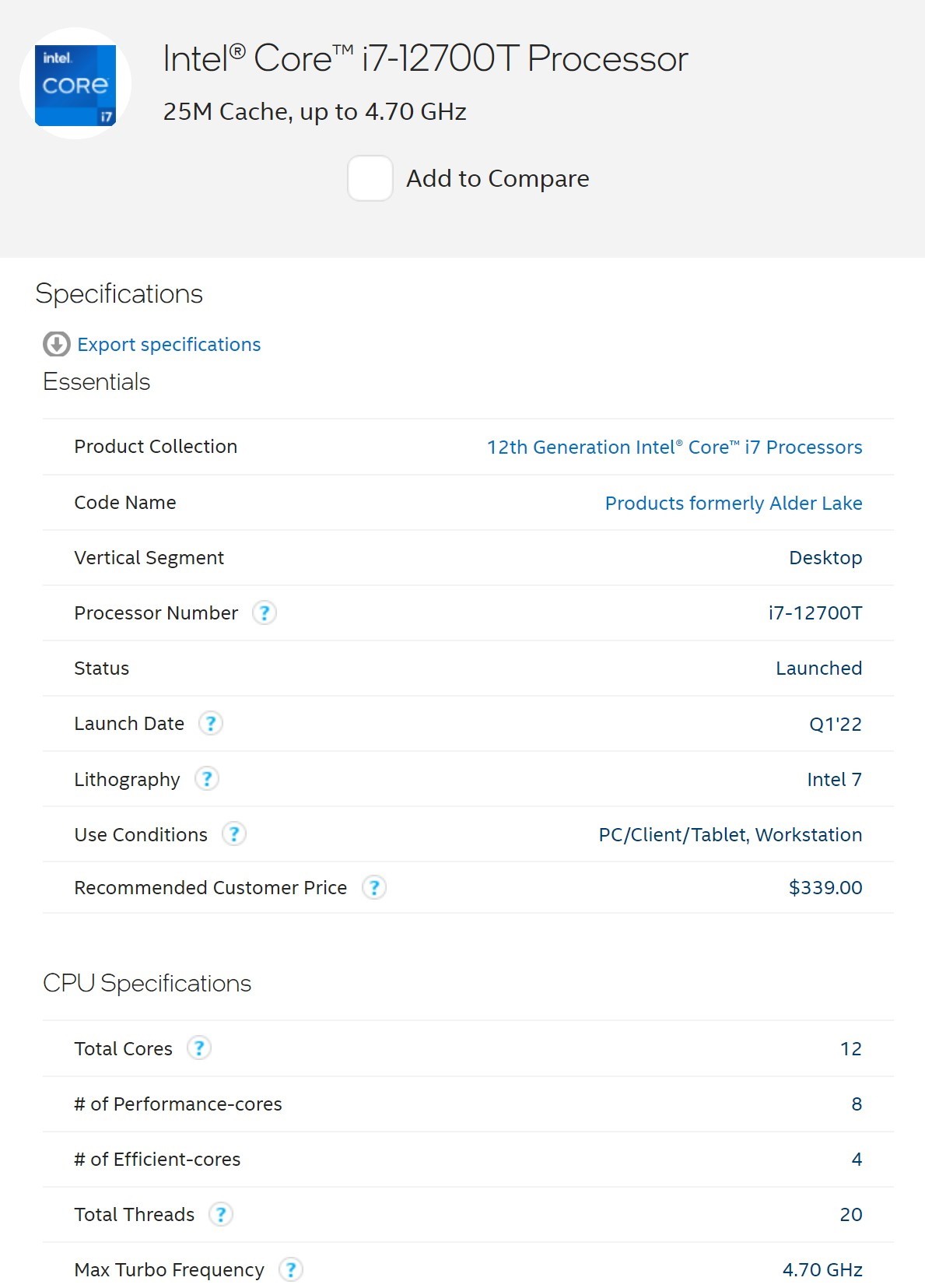The height and width of the screenshot is (1288, 925).
Task: Click the Export specifications download icon
Action: coord(56,344)
